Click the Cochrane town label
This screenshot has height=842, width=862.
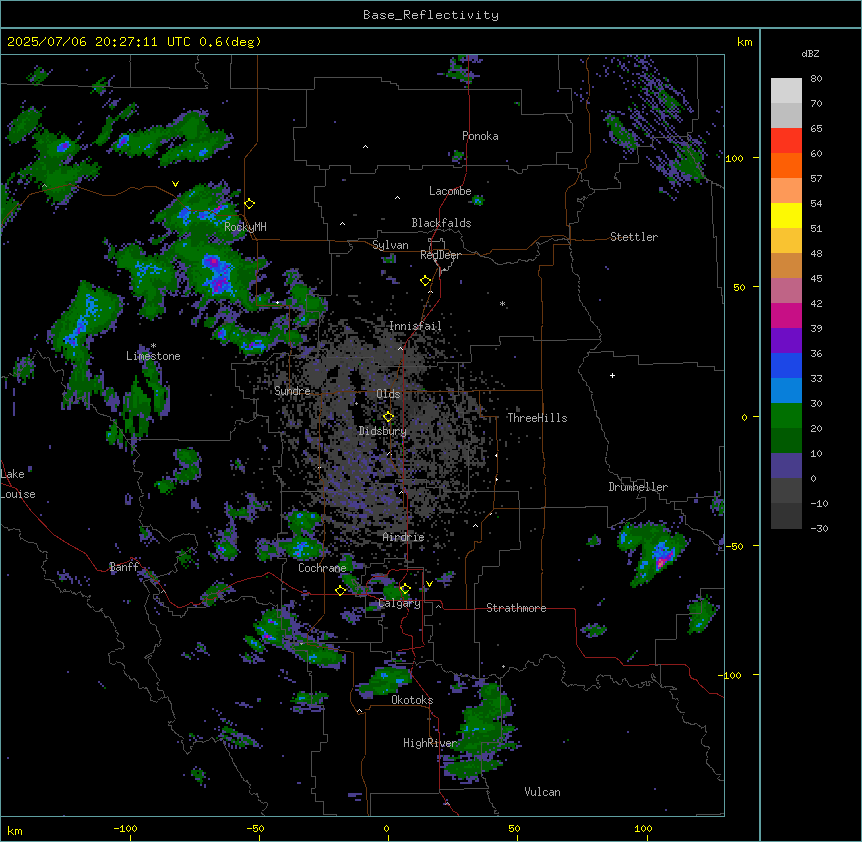322,568
